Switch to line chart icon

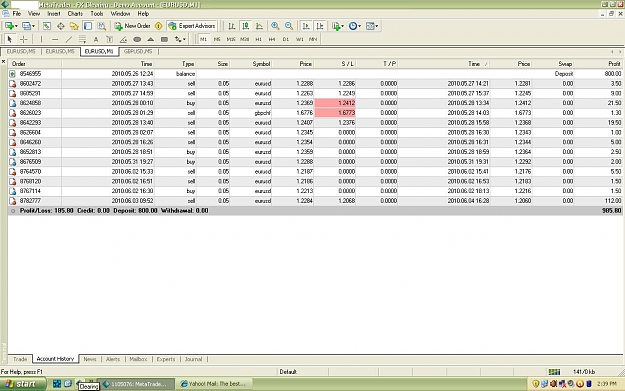tap(259, 26)
